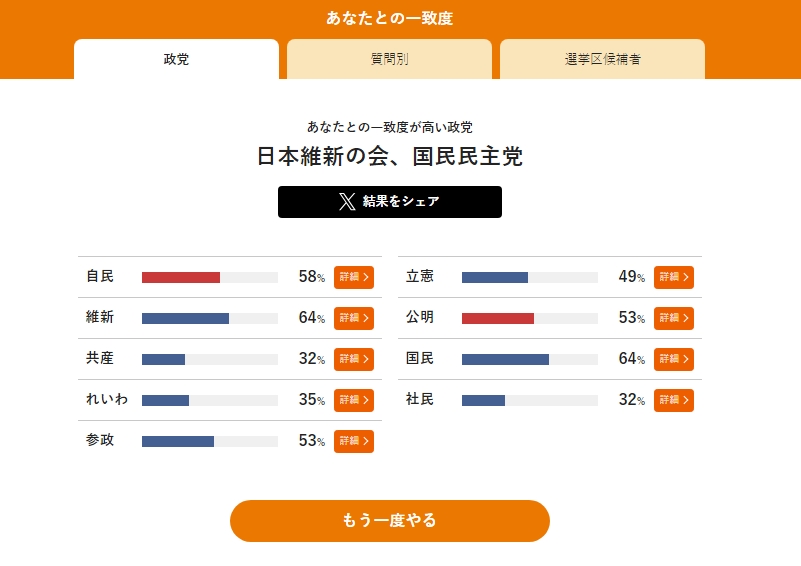Click the もう一度やる retry button
Image resolution: width=801 pixels, height=566 pixels.
389,521
